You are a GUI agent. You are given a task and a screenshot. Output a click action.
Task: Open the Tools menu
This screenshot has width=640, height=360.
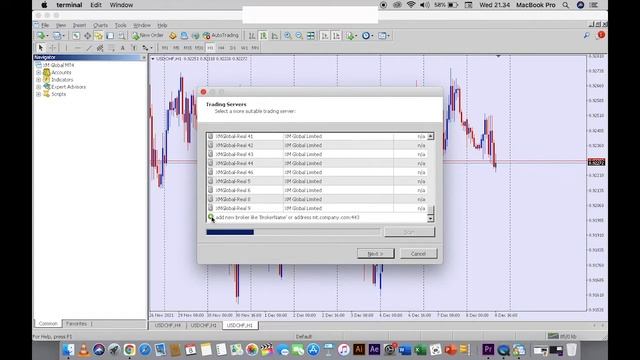120,25
